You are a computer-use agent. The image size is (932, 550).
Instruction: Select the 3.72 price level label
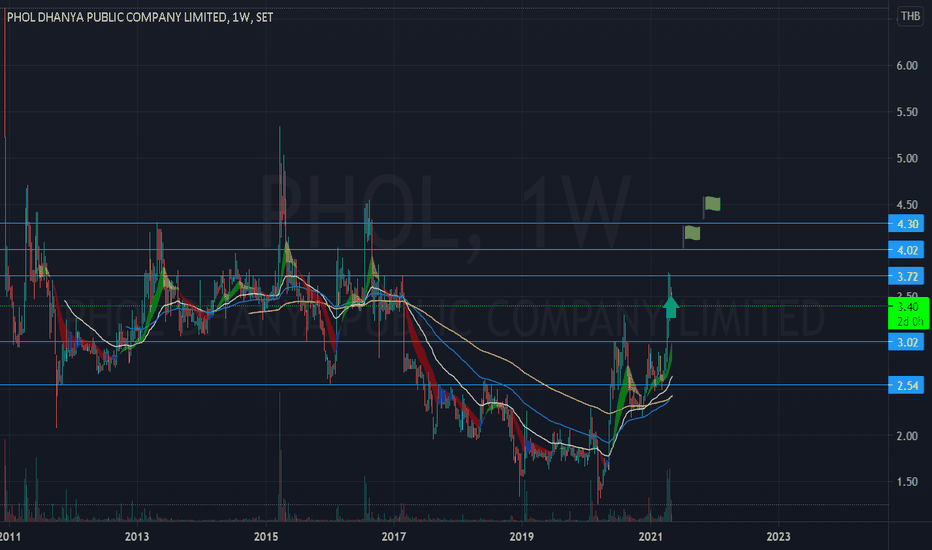[x=906, y=276]
